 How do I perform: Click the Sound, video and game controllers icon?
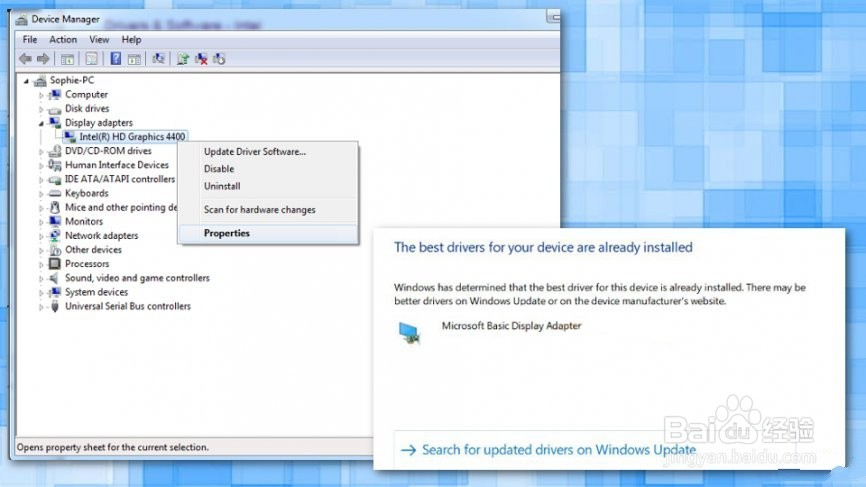click(x=55, y=278)
